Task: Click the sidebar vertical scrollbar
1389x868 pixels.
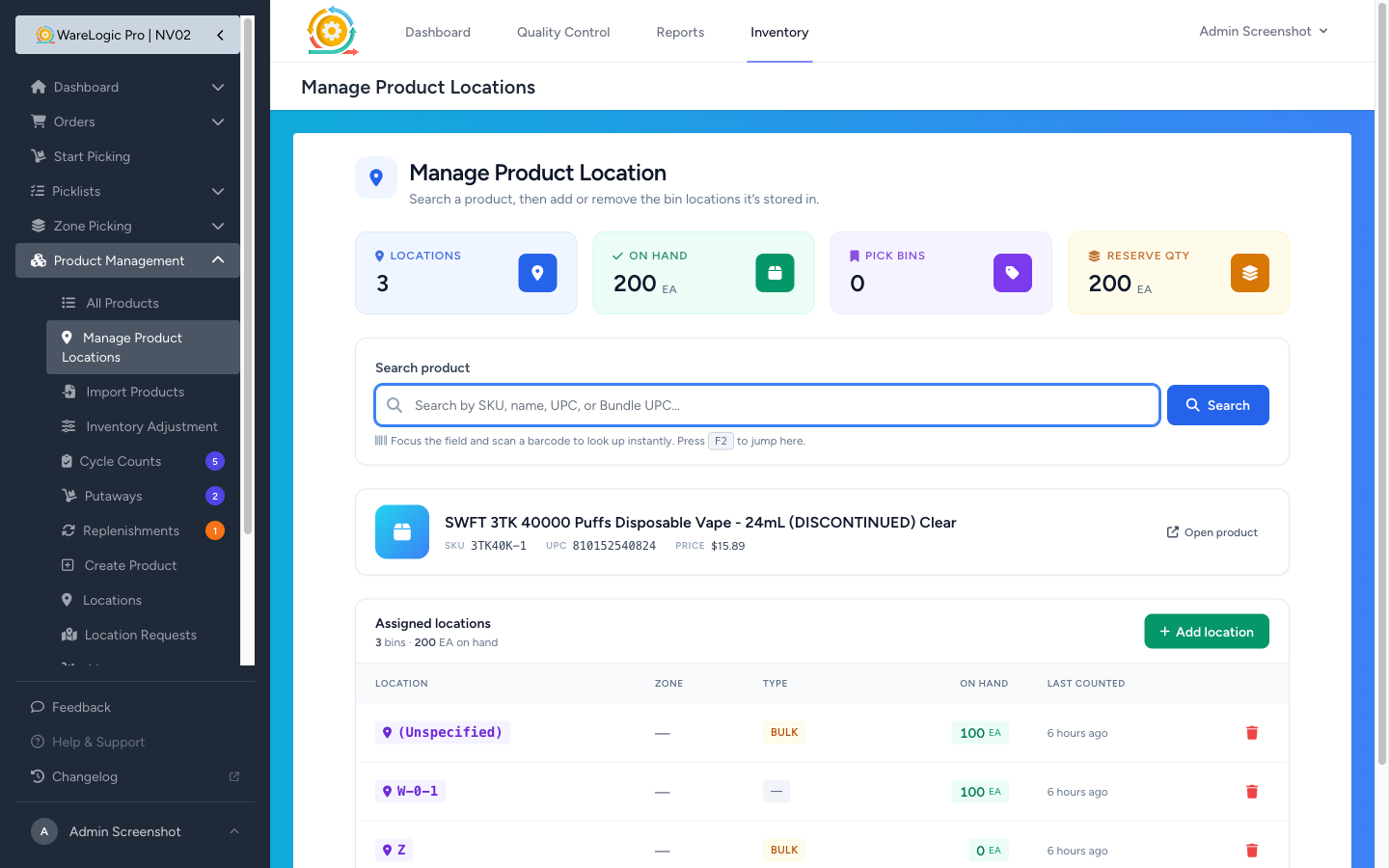Action: pyautogui.click(x=248, y=275)
